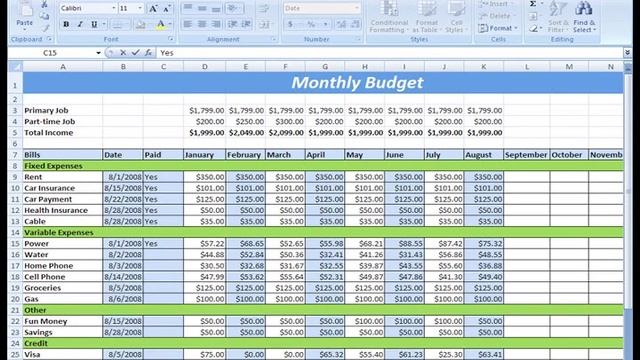Click Decrease Decimal
640x360 pixels.
point(356,24)
